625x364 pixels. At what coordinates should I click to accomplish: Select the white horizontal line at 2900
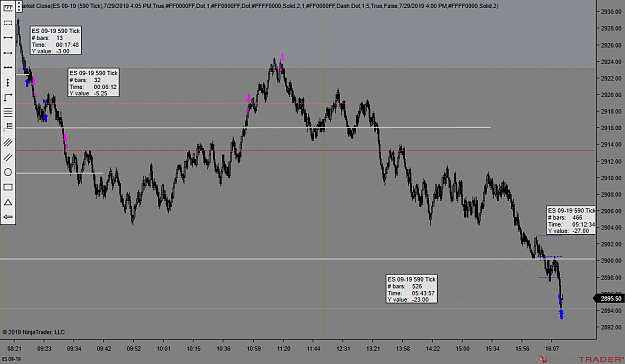[x=298, y=259]
